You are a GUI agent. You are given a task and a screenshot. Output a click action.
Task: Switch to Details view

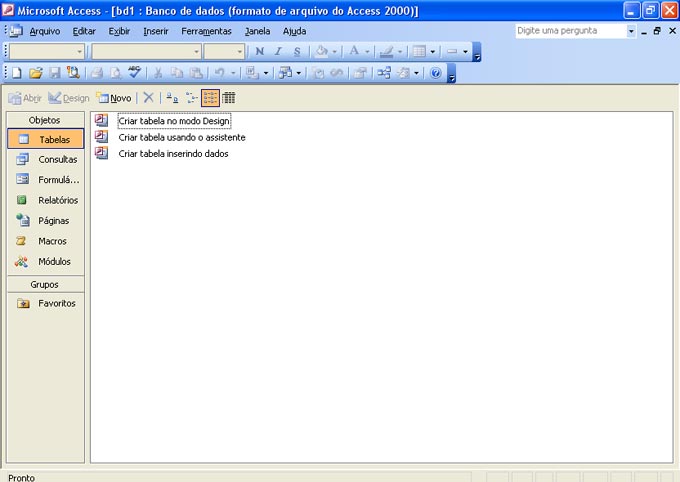pos(229,98)
